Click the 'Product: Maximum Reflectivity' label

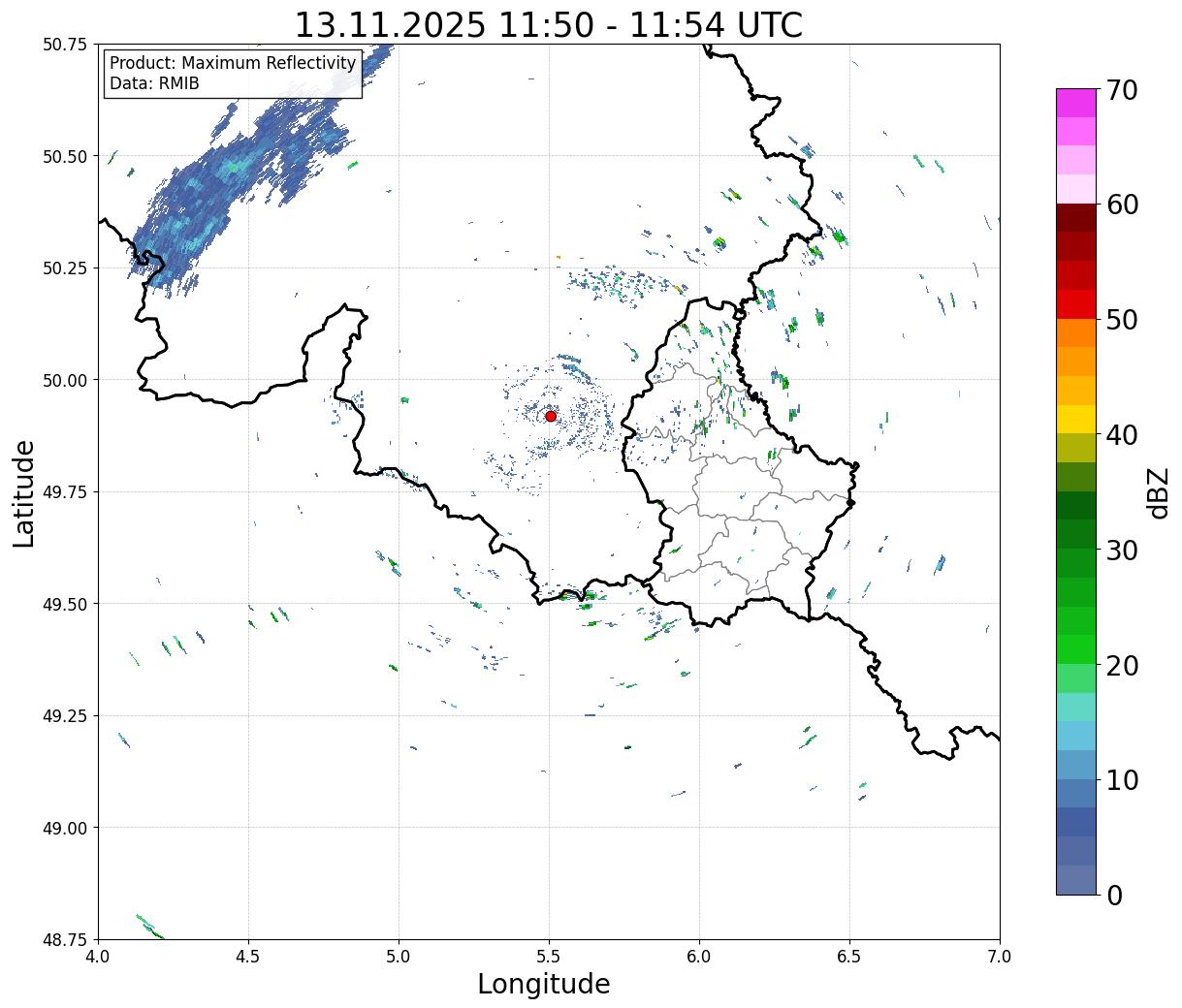(233, 63)
